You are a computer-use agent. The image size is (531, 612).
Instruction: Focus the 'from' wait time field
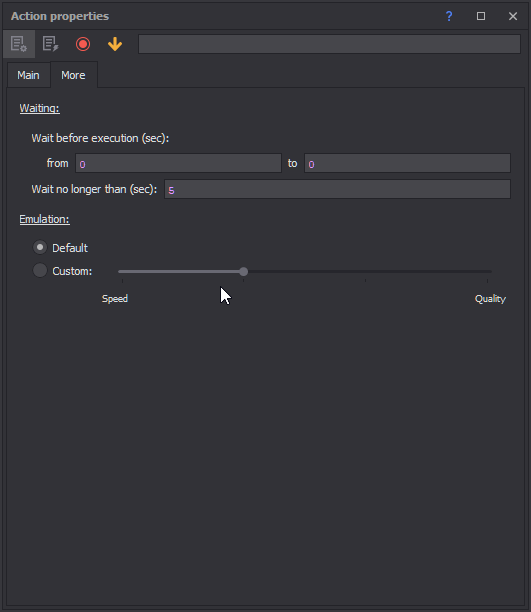[178, 163]
